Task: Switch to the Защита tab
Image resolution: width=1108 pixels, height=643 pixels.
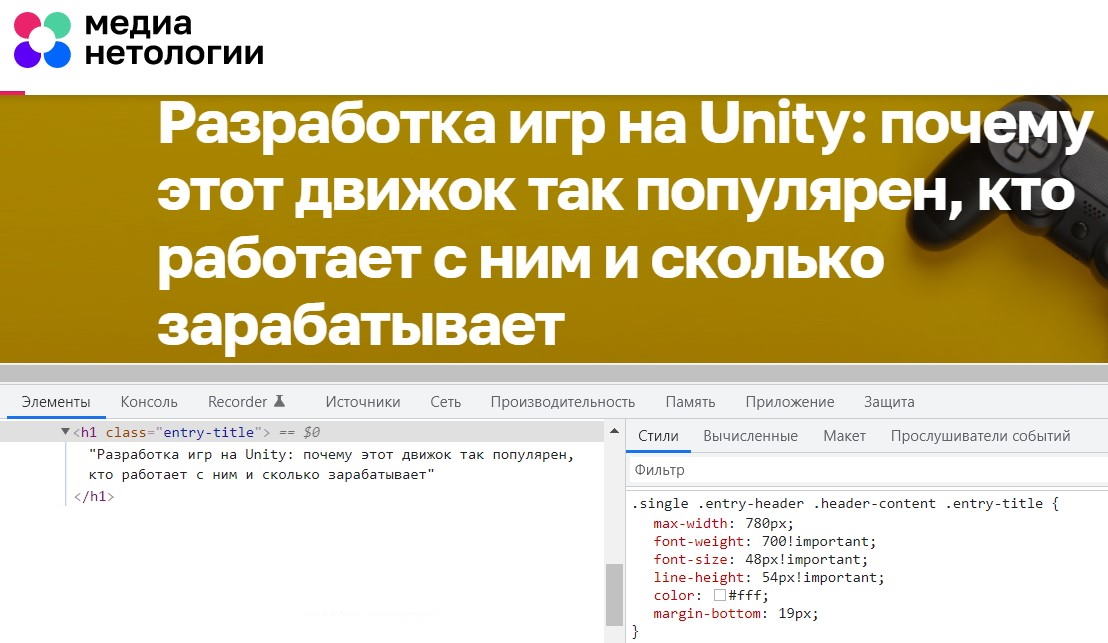Action: pos(886,401)
